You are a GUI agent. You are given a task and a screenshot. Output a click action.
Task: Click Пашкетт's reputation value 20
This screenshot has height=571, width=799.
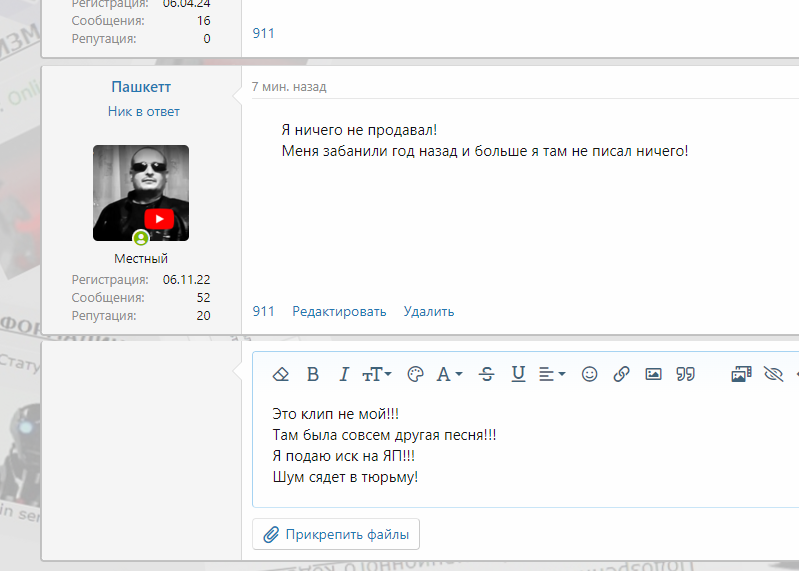[x=203, y=316]
